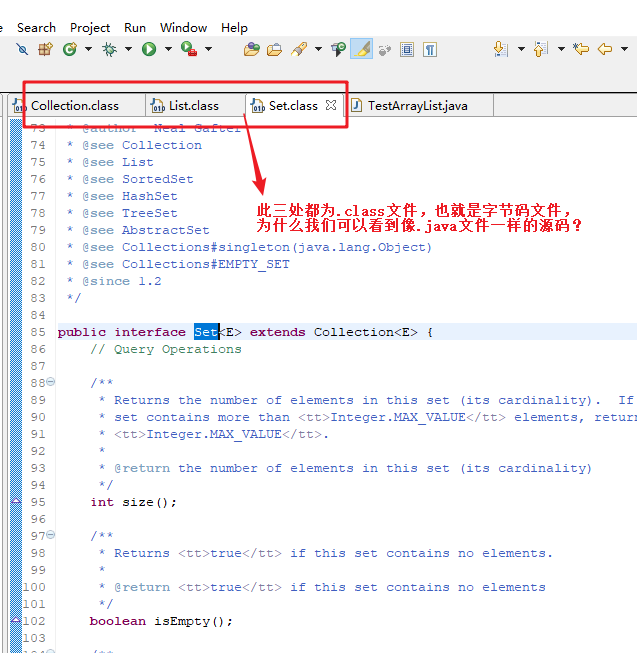Viewport: 637px width, 653px height.
Task: Click override marker beside line 102
Action: [x=16, y=620]
